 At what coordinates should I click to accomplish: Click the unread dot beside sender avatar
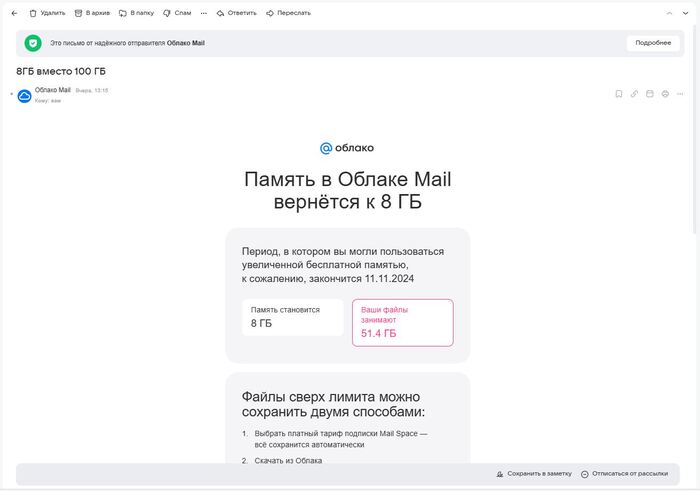[x=12, y=94]
